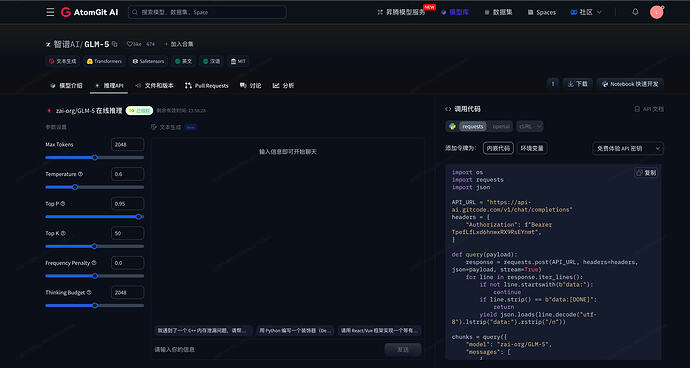The height and width of the screenshot is (368, 690).
Task: Click the 文本生成 tag
Action: click(x=63, y=61)
